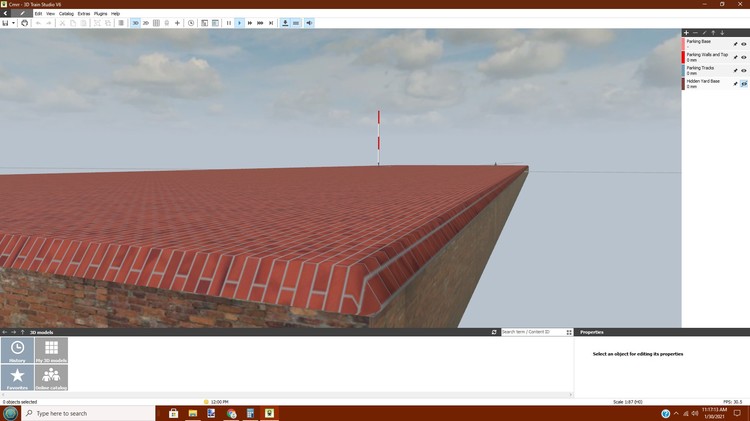Open the Save dropdown arrow
The height and width of the screenshot is (421, 750).
[x=13, y=23]
